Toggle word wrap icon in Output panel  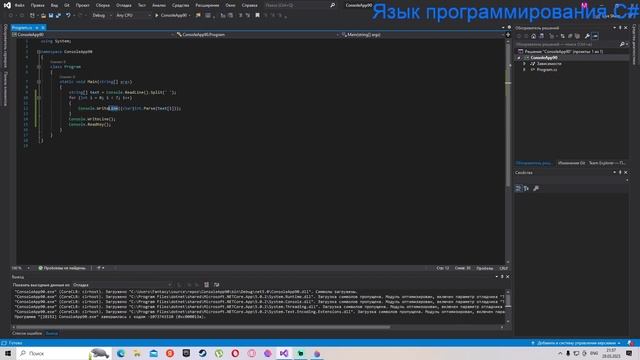pyautogui.click(x=216, y=284)
